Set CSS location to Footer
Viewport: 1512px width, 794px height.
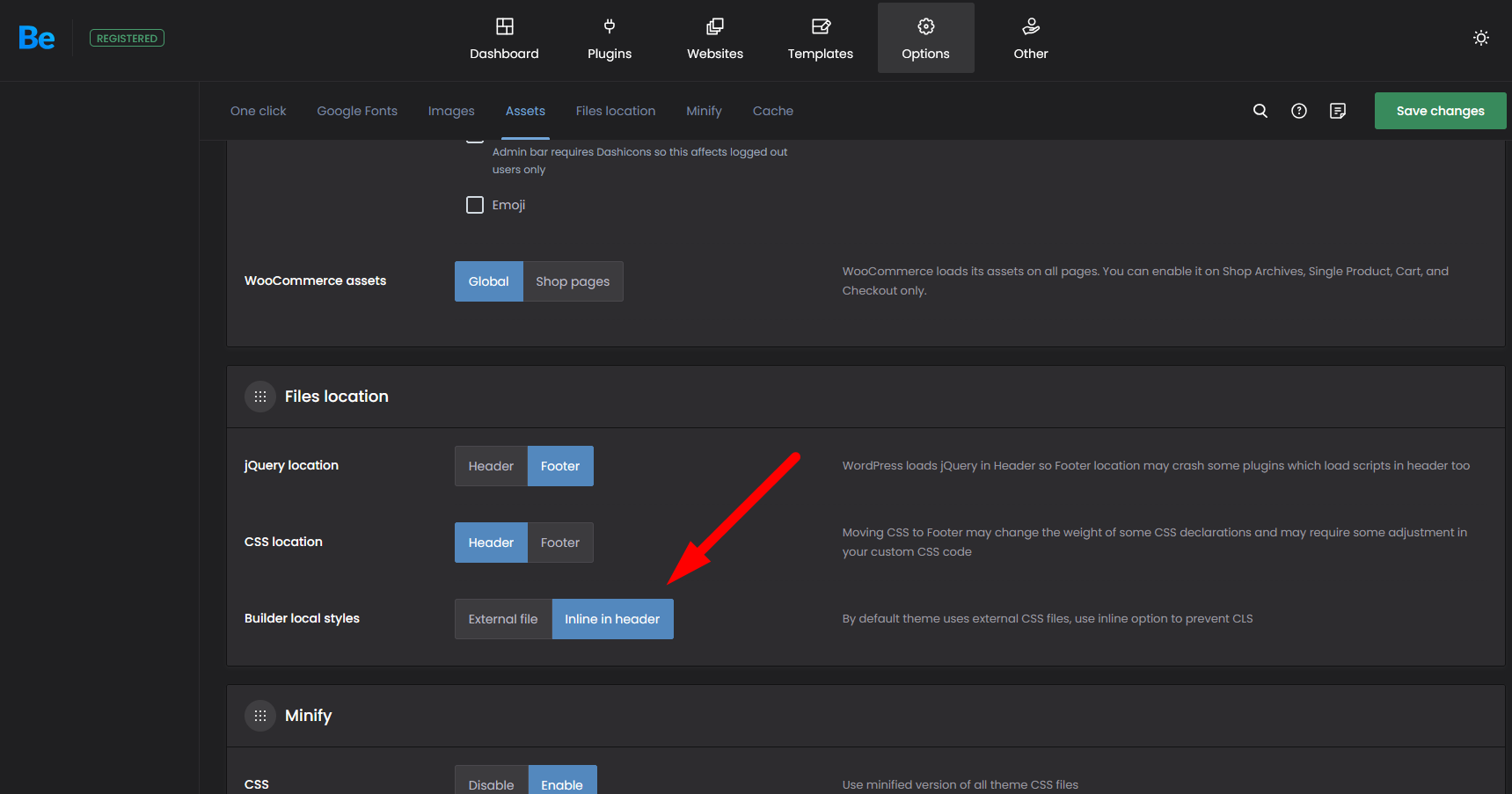[559, 543]
